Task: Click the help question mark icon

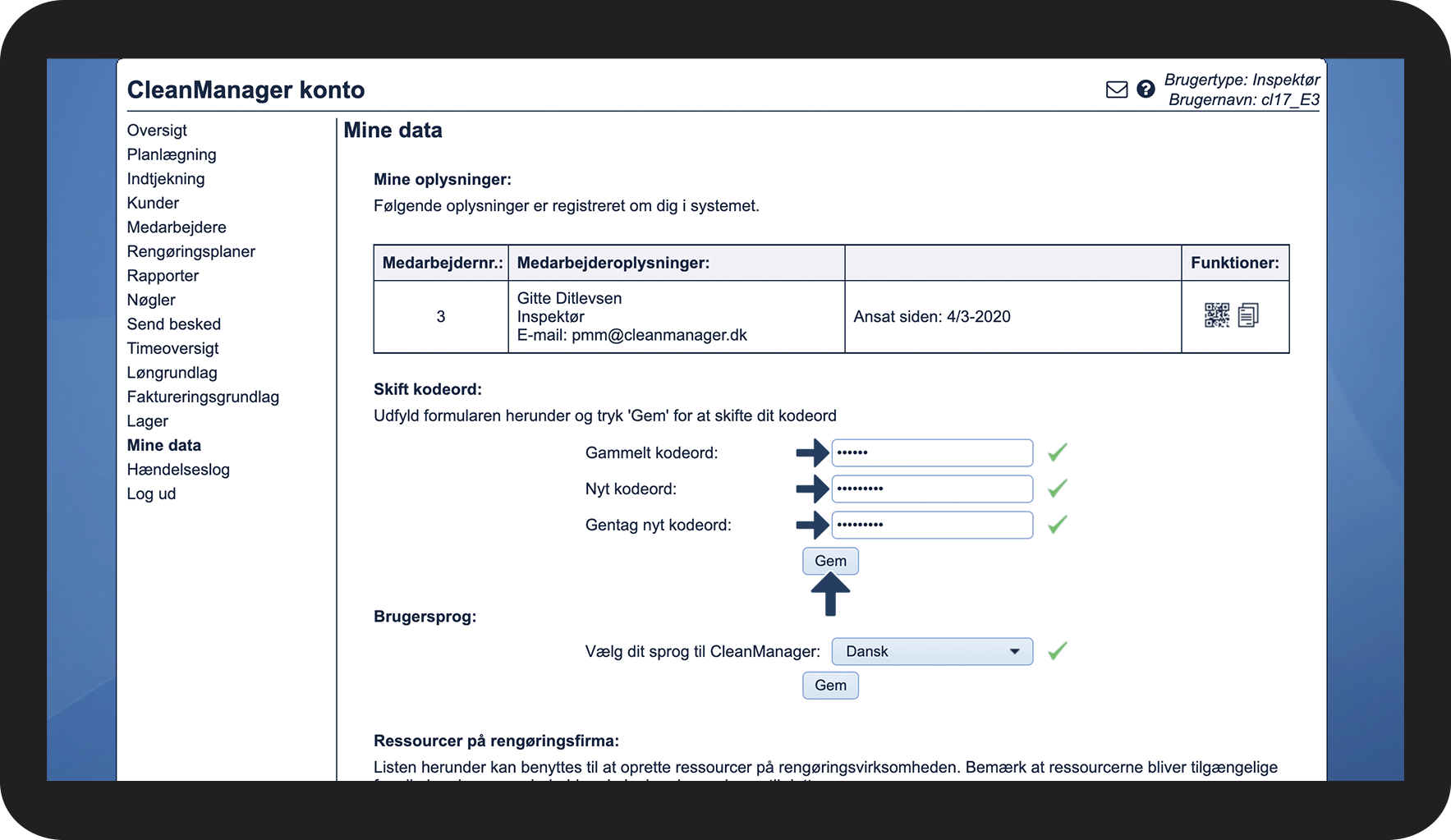Action: tap(1146, 90)
